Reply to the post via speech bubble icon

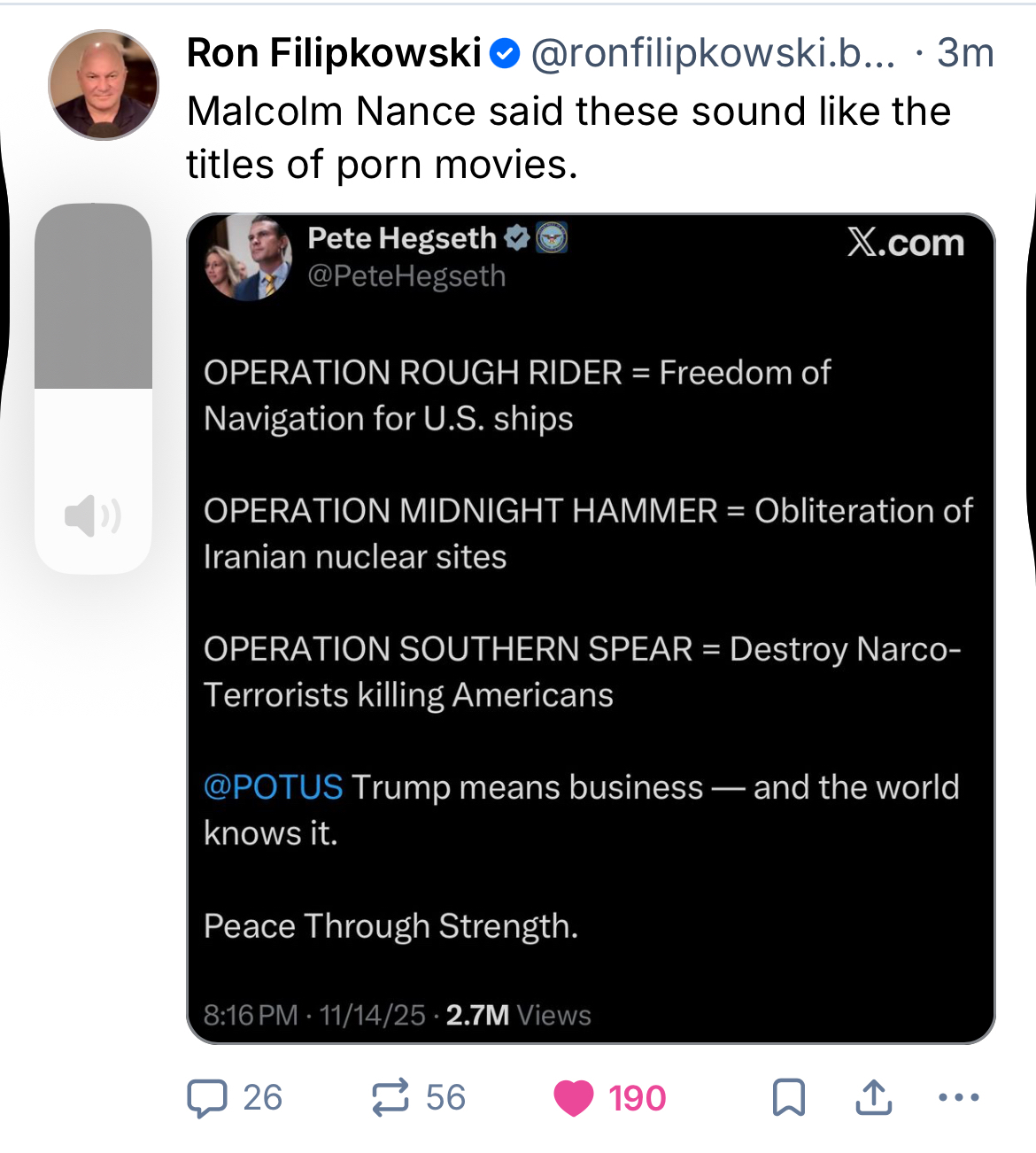pos(207,1098)
